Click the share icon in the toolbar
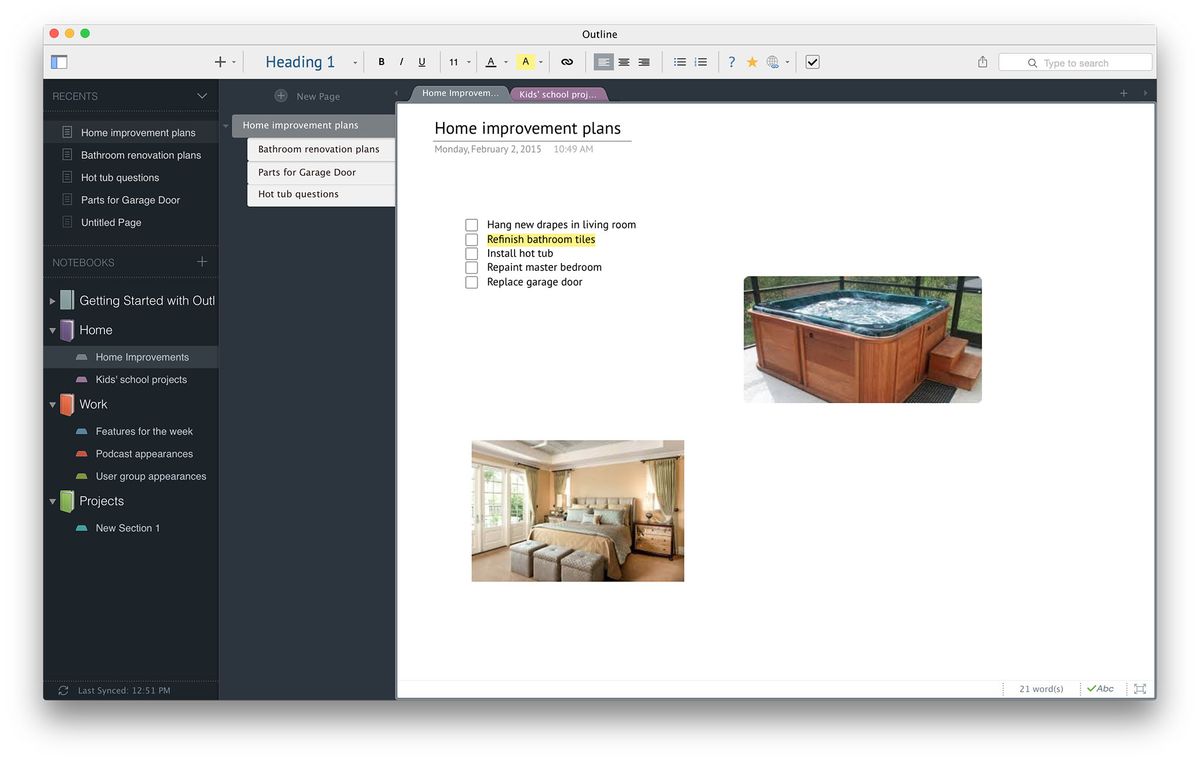Screen dimensions: 1200x762 pos(981,61)
